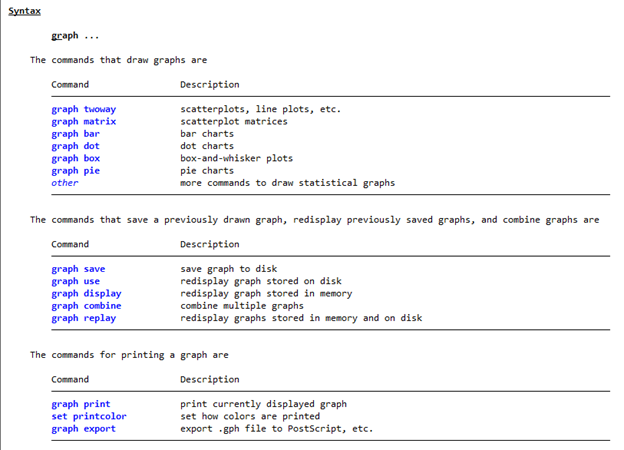Open the set printcolor link
This screenshot has height=450, width=624.
click(89, 417)
